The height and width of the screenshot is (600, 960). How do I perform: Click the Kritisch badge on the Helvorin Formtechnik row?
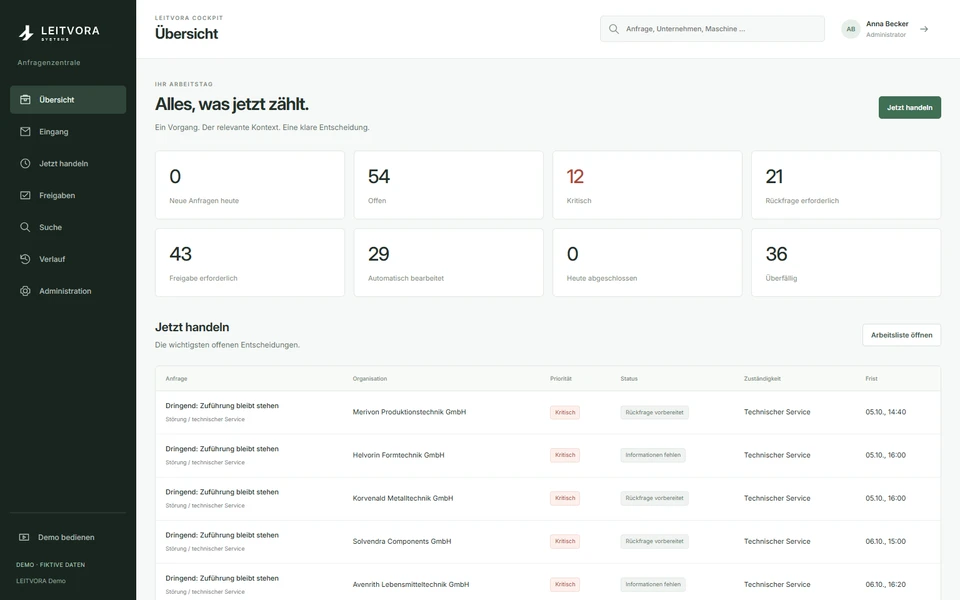(564, 455)
